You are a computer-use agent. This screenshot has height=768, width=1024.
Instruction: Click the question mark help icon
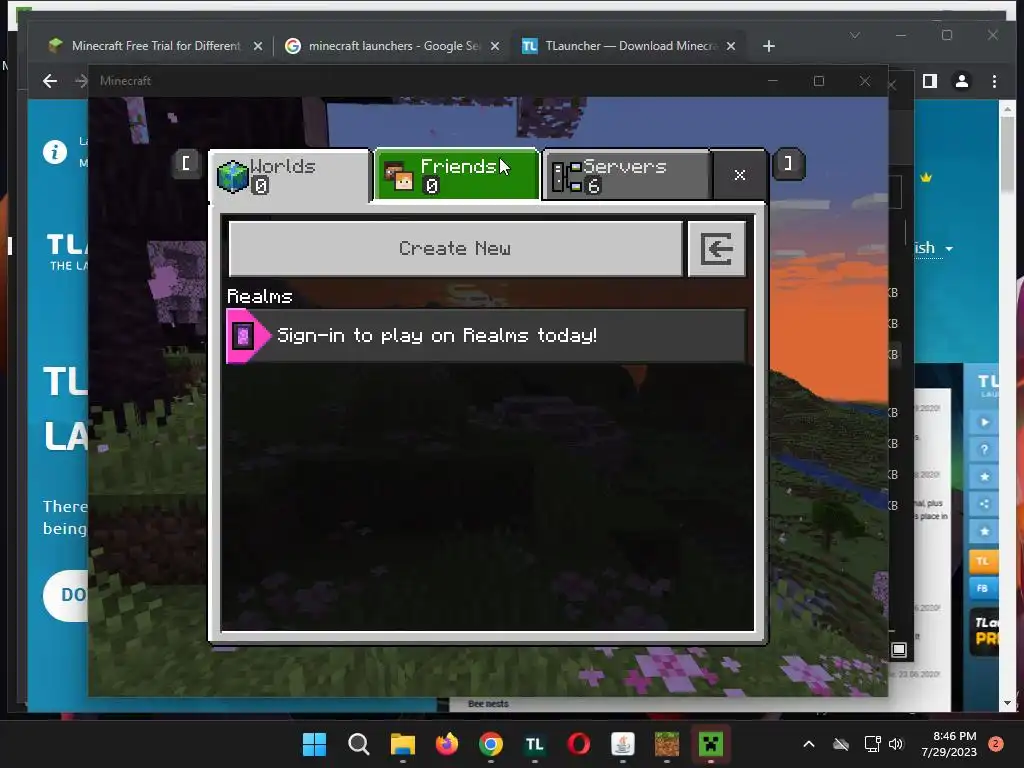984,450
